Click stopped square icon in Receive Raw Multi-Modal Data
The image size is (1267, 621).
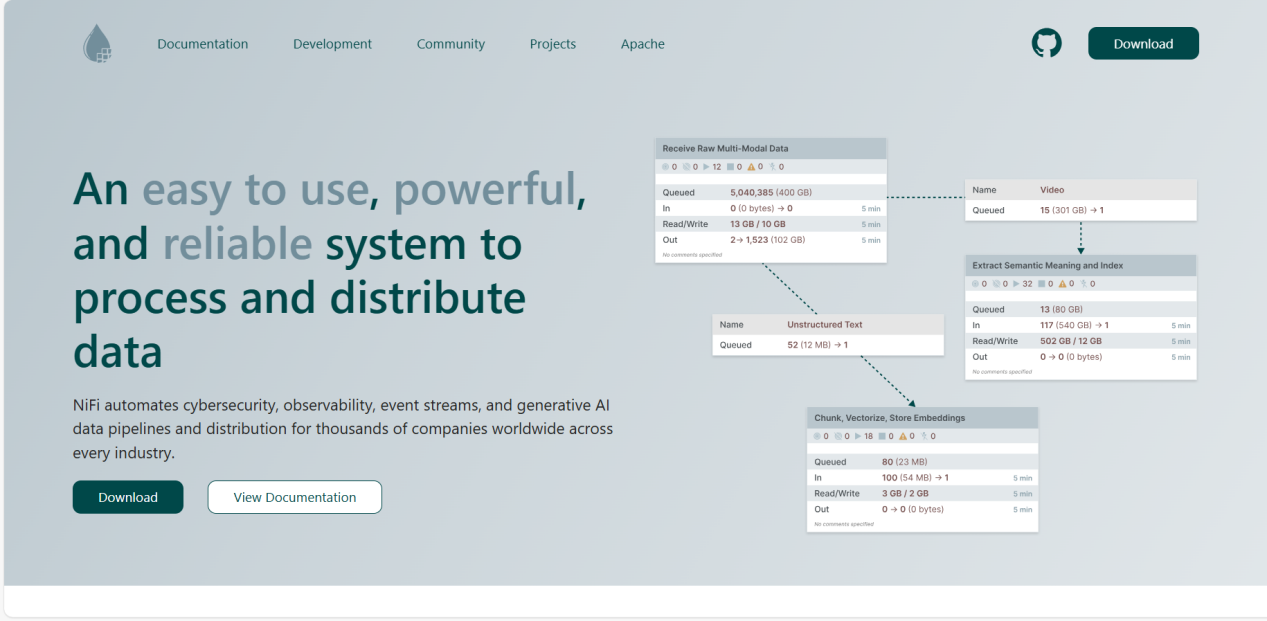(x=731, y=167)
